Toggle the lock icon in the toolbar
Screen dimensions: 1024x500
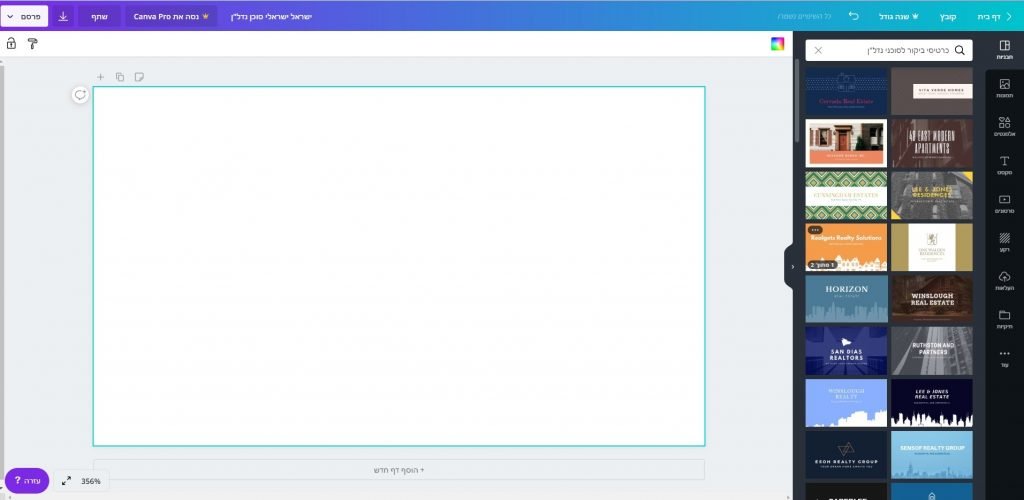[x=11, y=44]
